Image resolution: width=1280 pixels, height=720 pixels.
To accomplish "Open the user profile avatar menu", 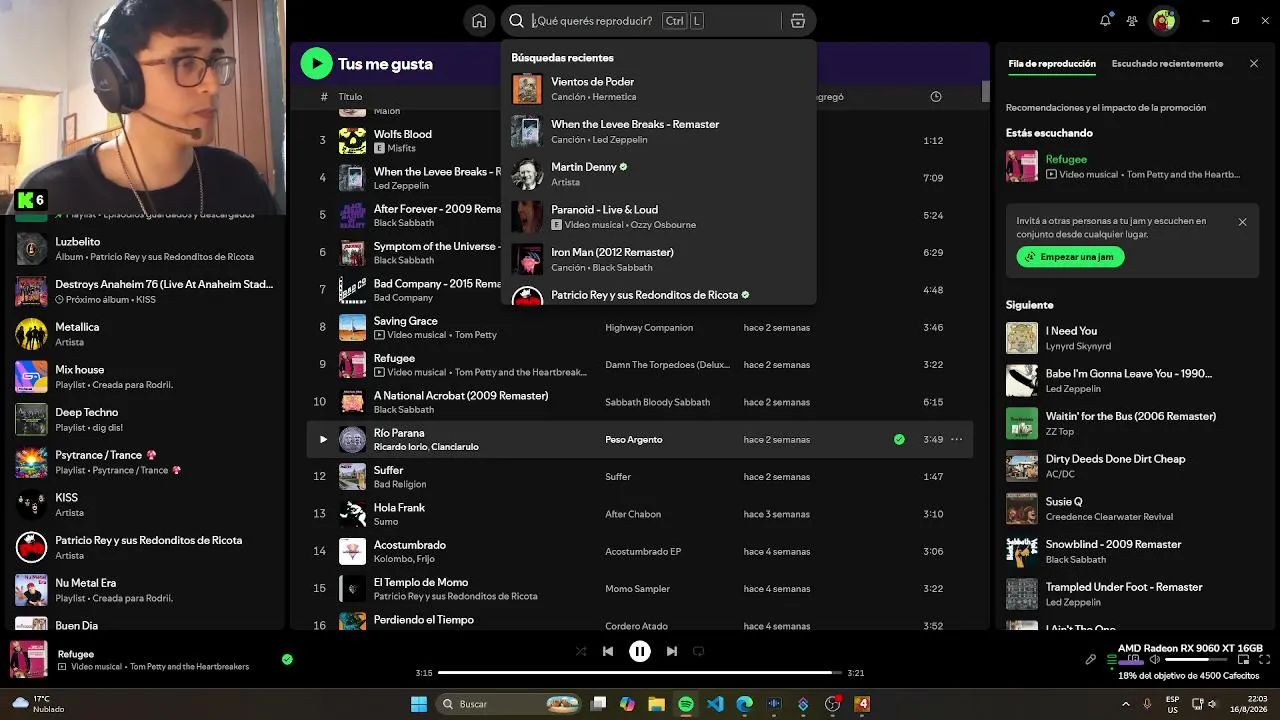I will click(x=1163, y=20).
